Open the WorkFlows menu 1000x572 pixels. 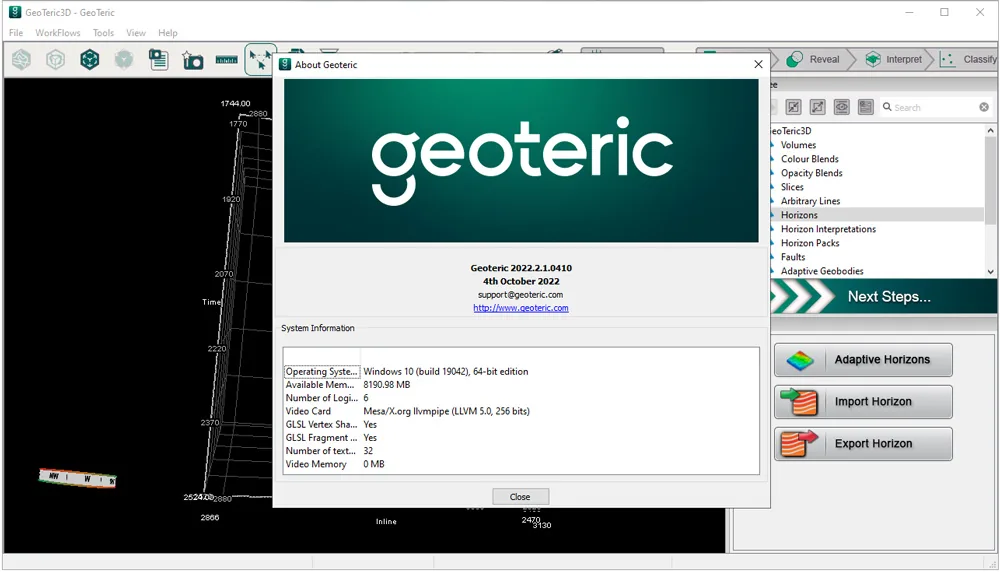[x=57, y=33]
